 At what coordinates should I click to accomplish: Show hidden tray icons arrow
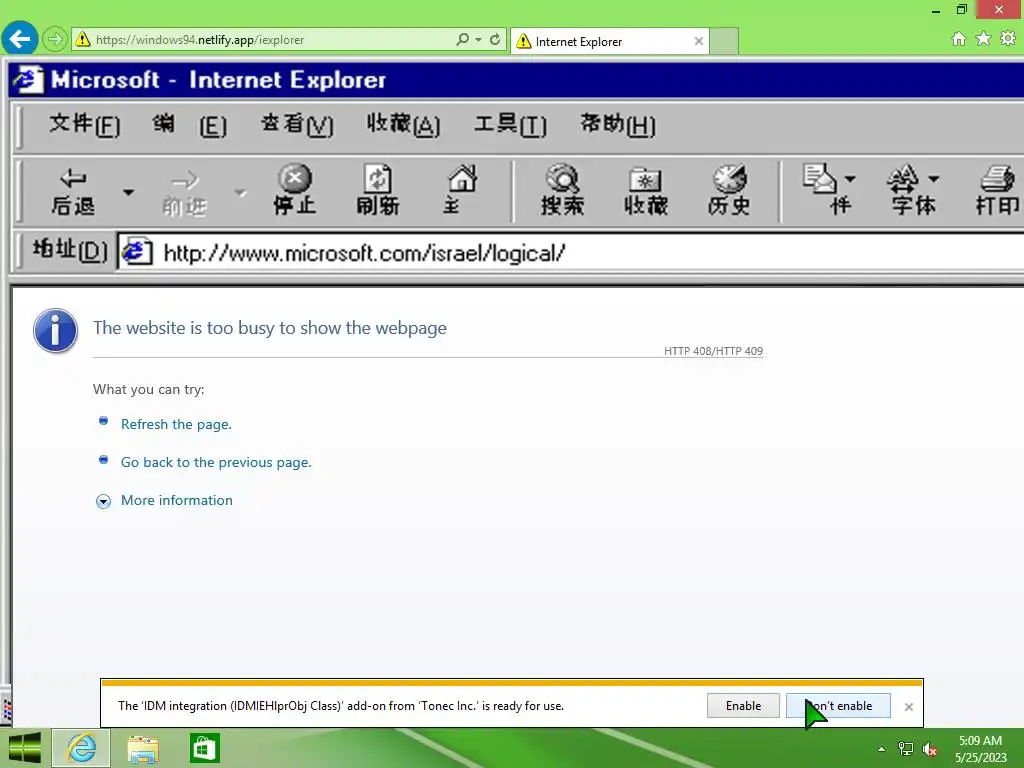(x=881, y=749)
